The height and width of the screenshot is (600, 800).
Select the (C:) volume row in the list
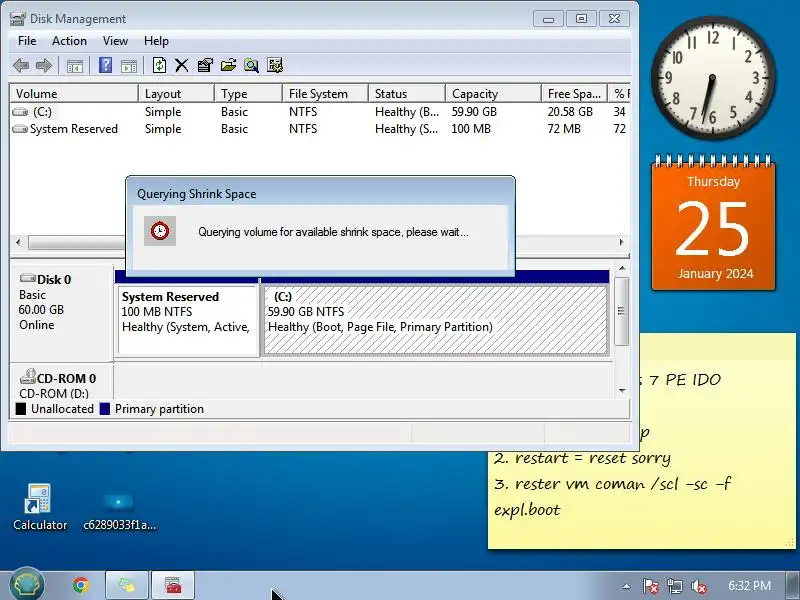tap(320, 112)
